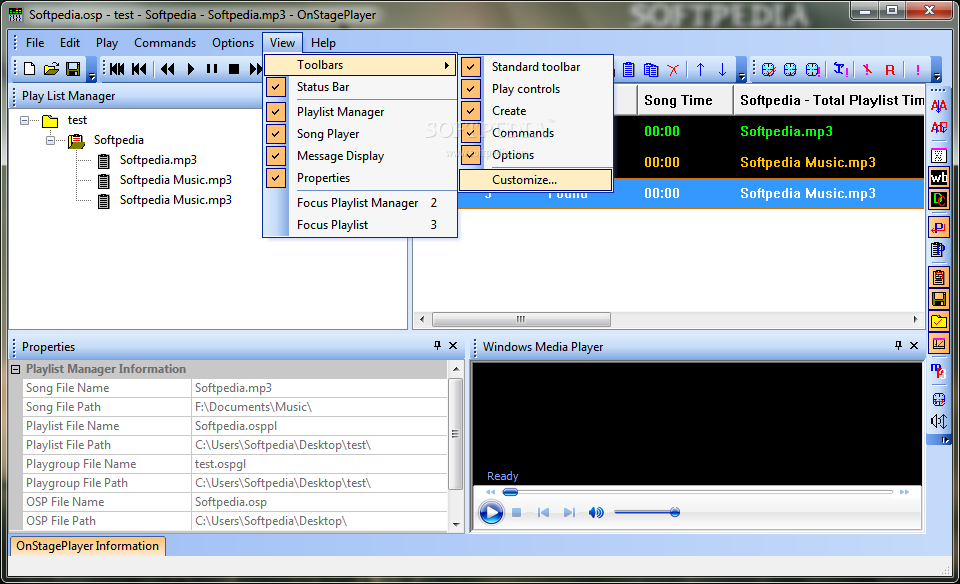Click the pink exclamation mark toolbar icon
960x584 pixels.
[x=918, y=70]
